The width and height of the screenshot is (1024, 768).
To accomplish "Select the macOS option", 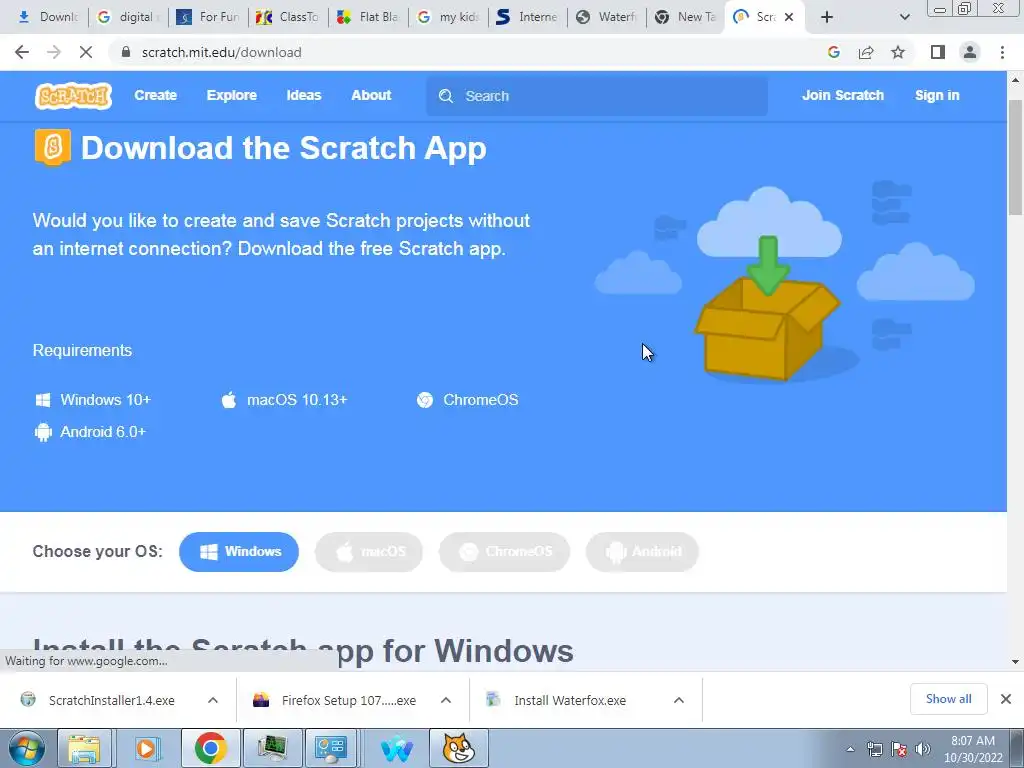I will coord(369,552).
